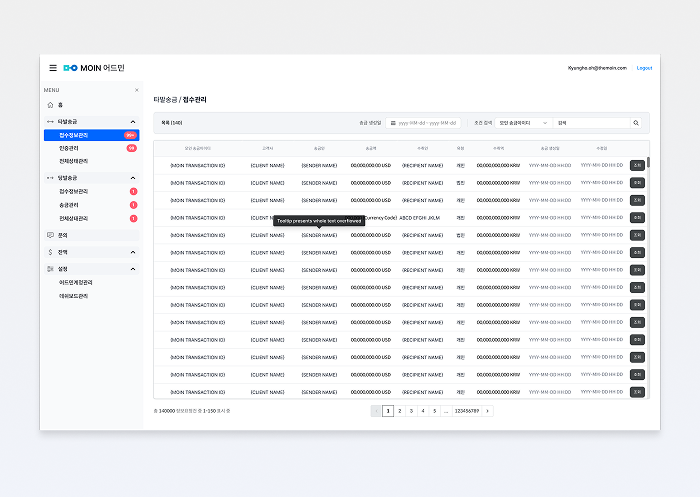Click the magnifier search icon

[635, 123]
